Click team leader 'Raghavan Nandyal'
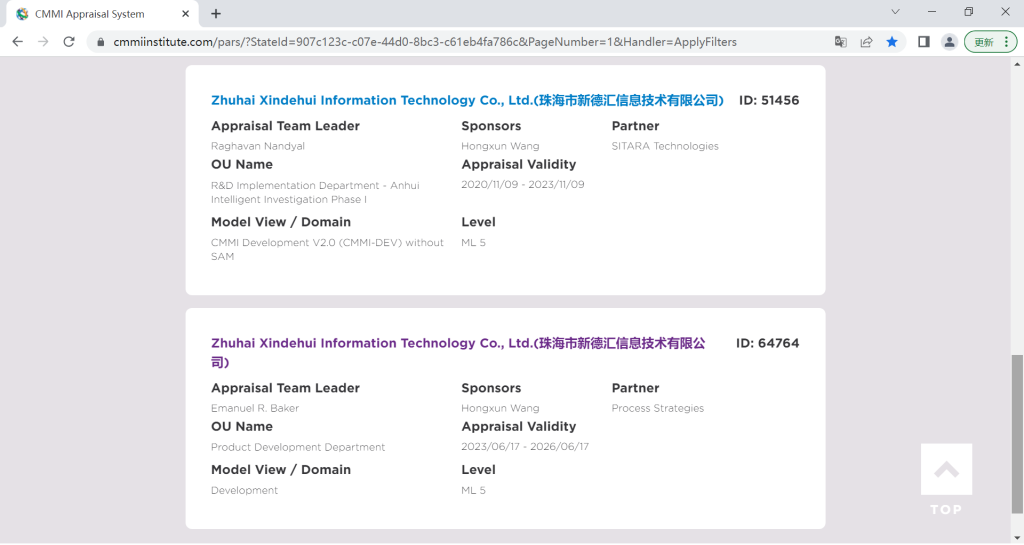Viewport: 1024px width, 545px height. tap(258, 146)
